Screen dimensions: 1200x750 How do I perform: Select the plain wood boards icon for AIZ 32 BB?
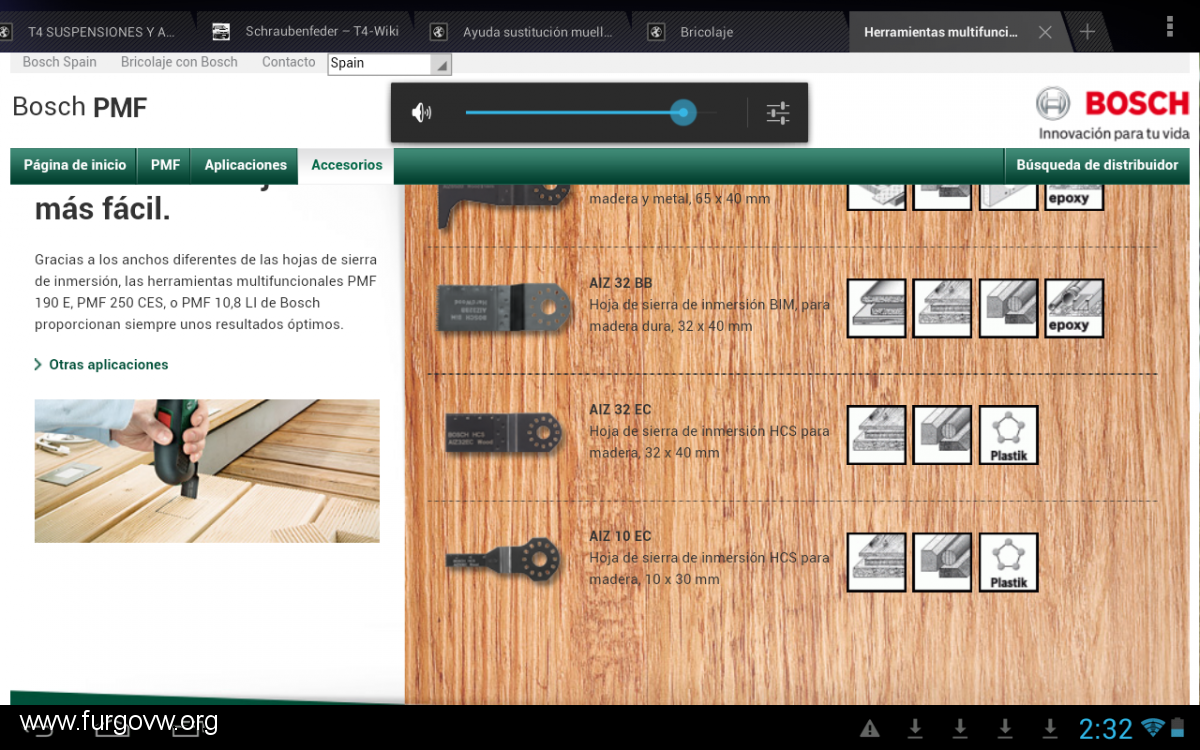coord(877,308)
